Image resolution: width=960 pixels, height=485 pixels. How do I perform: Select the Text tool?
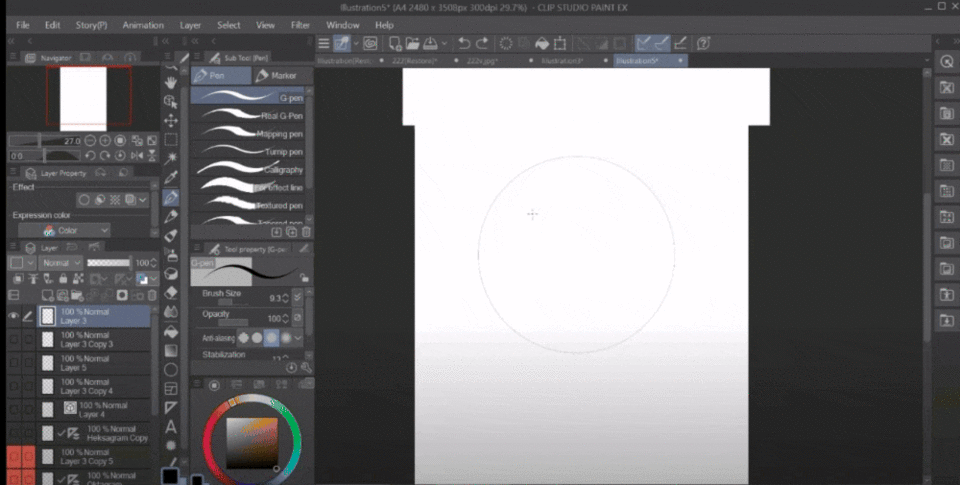(171, 427)
